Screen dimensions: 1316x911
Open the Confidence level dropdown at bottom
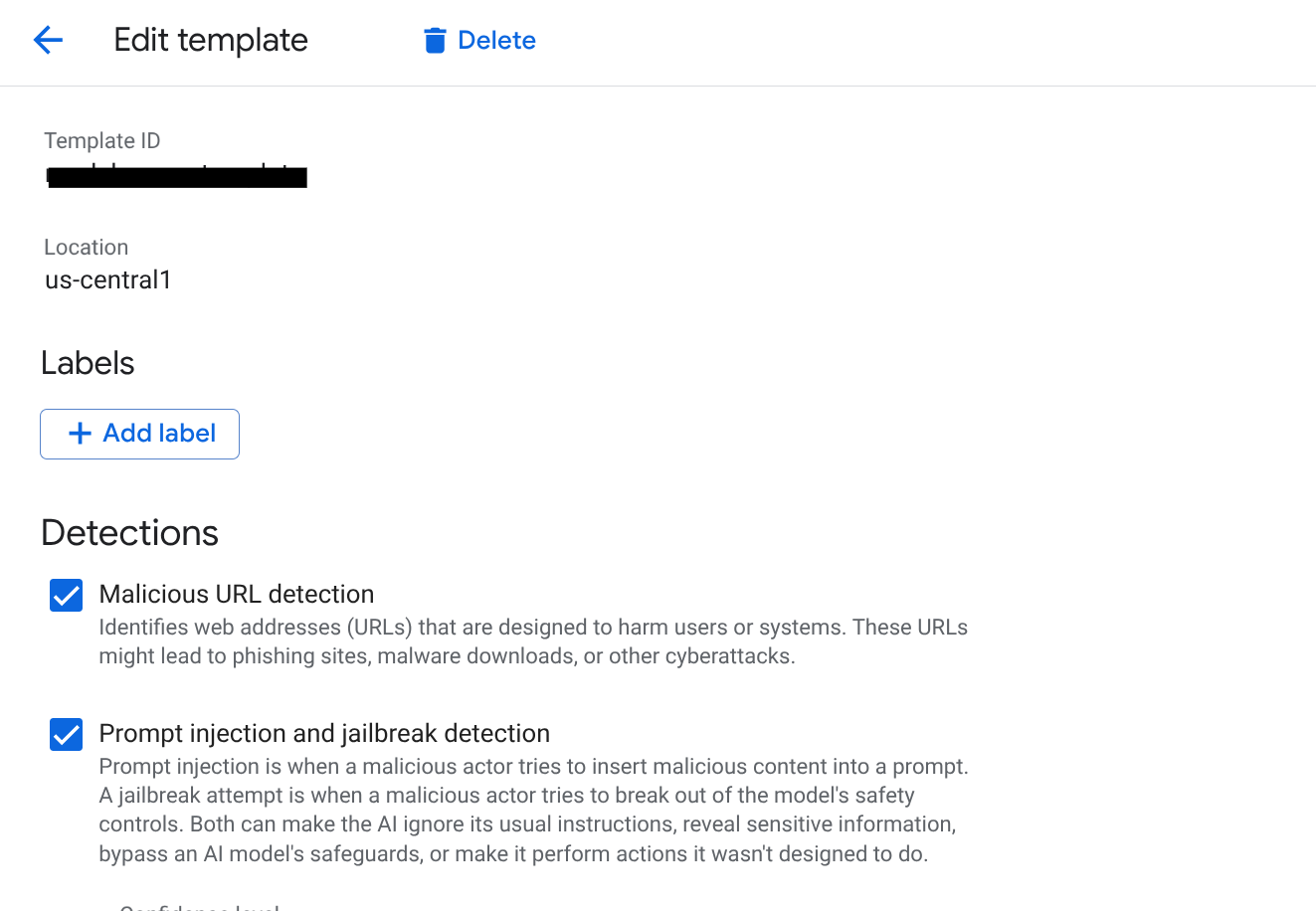pyautogui.click(x=199, y=906)
